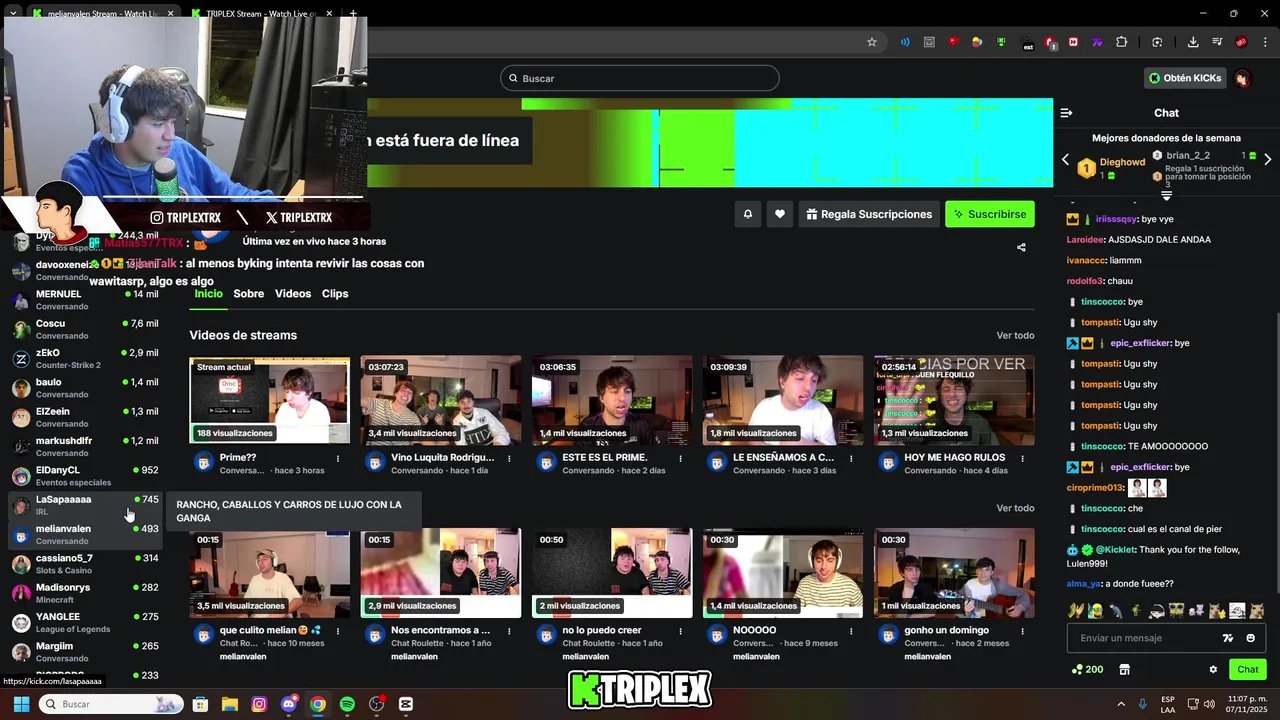Screen dimensions: 1280x720
Task: Open the 'Stream actual' video thumbnail
Action: point(270,400)
